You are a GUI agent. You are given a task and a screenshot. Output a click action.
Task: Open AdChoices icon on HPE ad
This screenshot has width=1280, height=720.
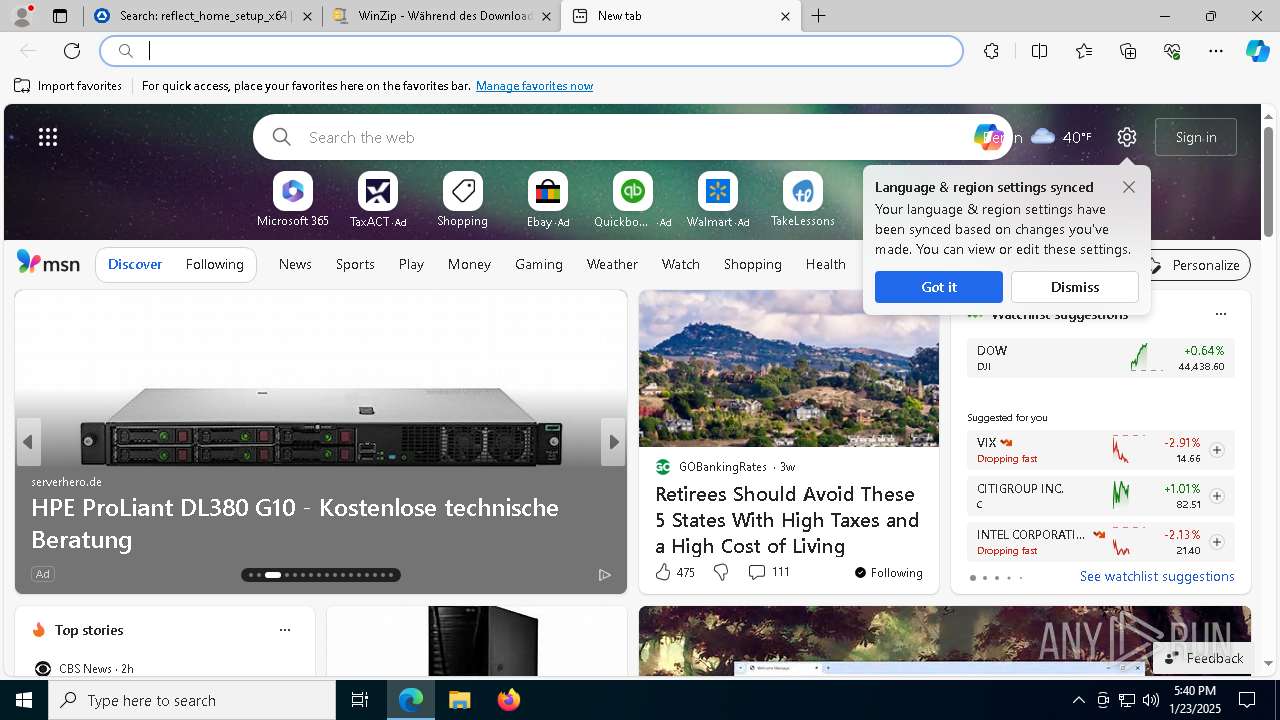click(605, 574)
